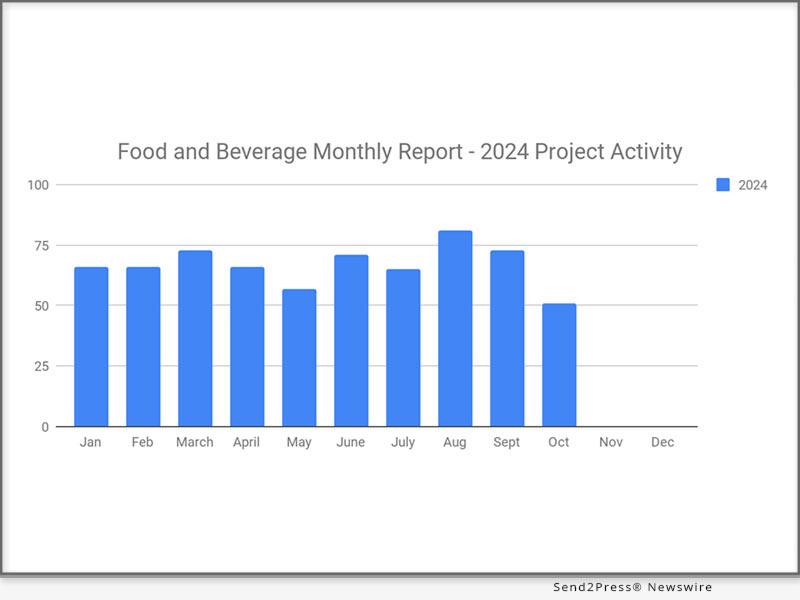Click the March bar
The height and width of the screenshot is (600, 800).
click(195, 338)
